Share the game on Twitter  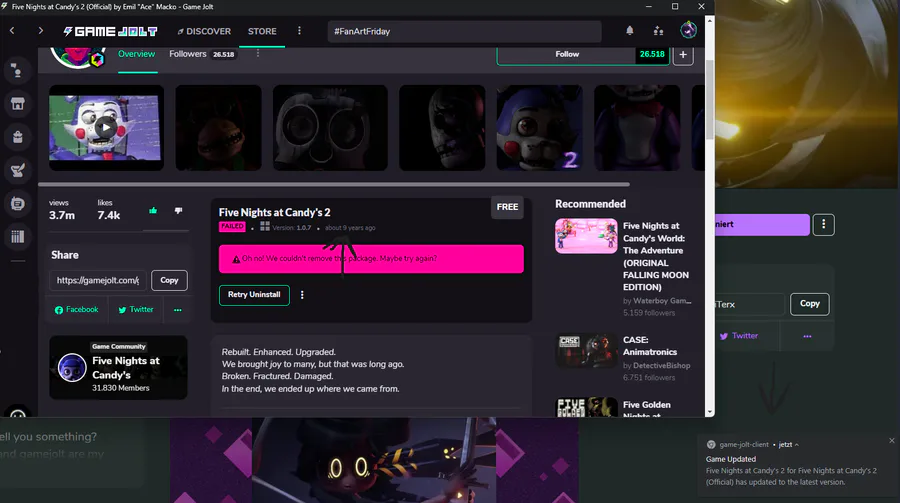point(136,309)
